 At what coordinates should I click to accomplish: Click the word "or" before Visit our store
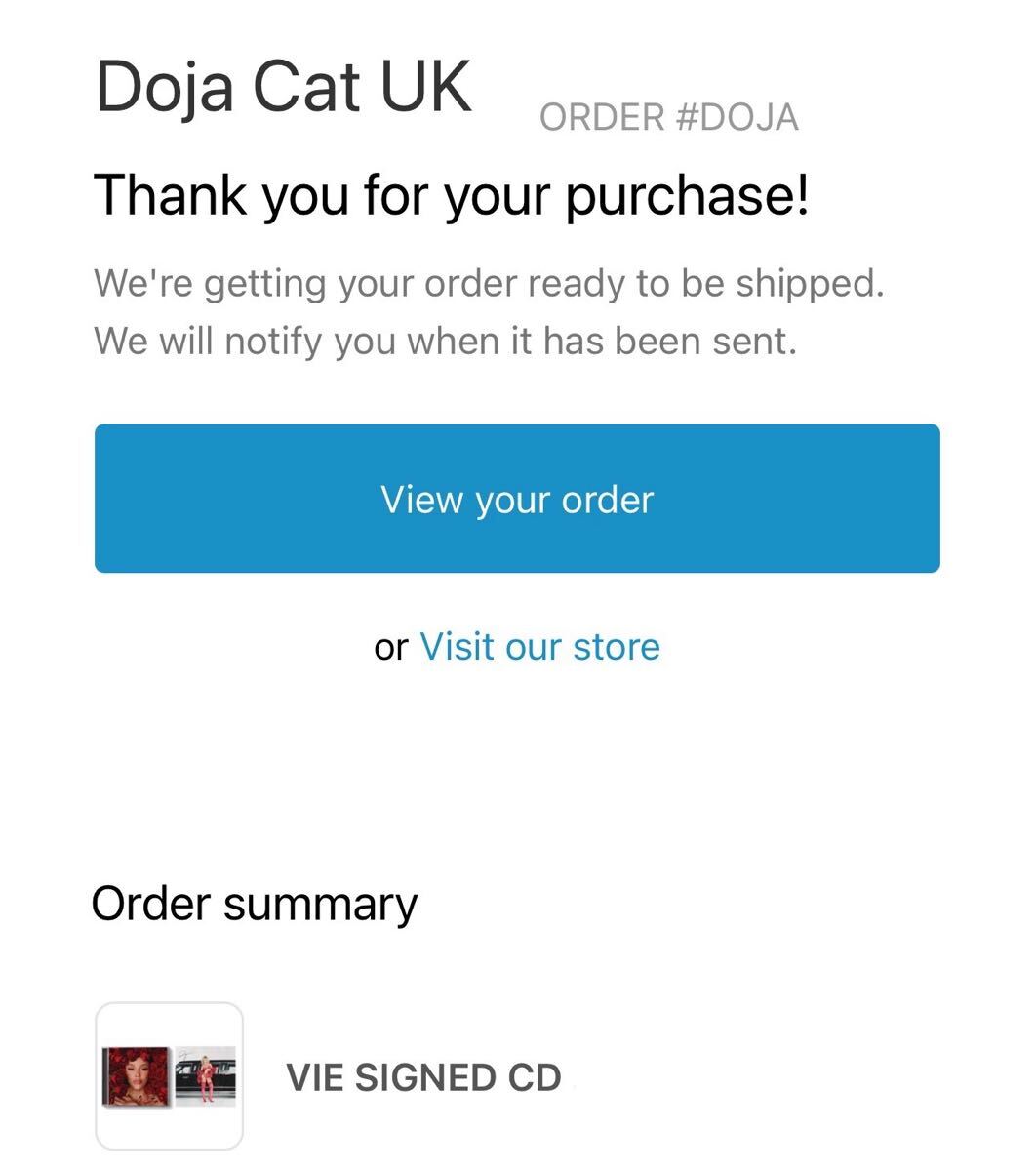pos(390,648)
